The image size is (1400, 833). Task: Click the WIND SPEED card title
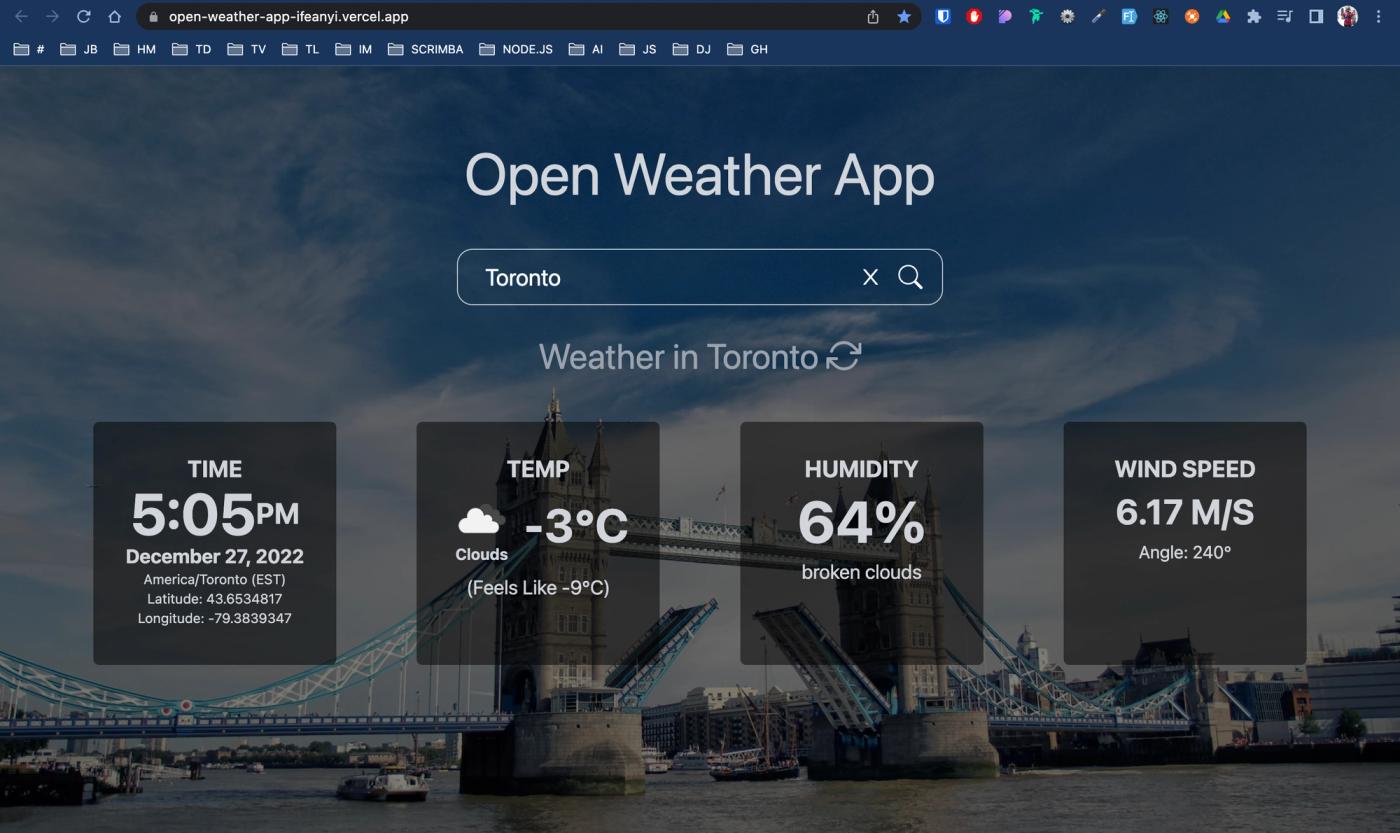(x=1185, y=469)
